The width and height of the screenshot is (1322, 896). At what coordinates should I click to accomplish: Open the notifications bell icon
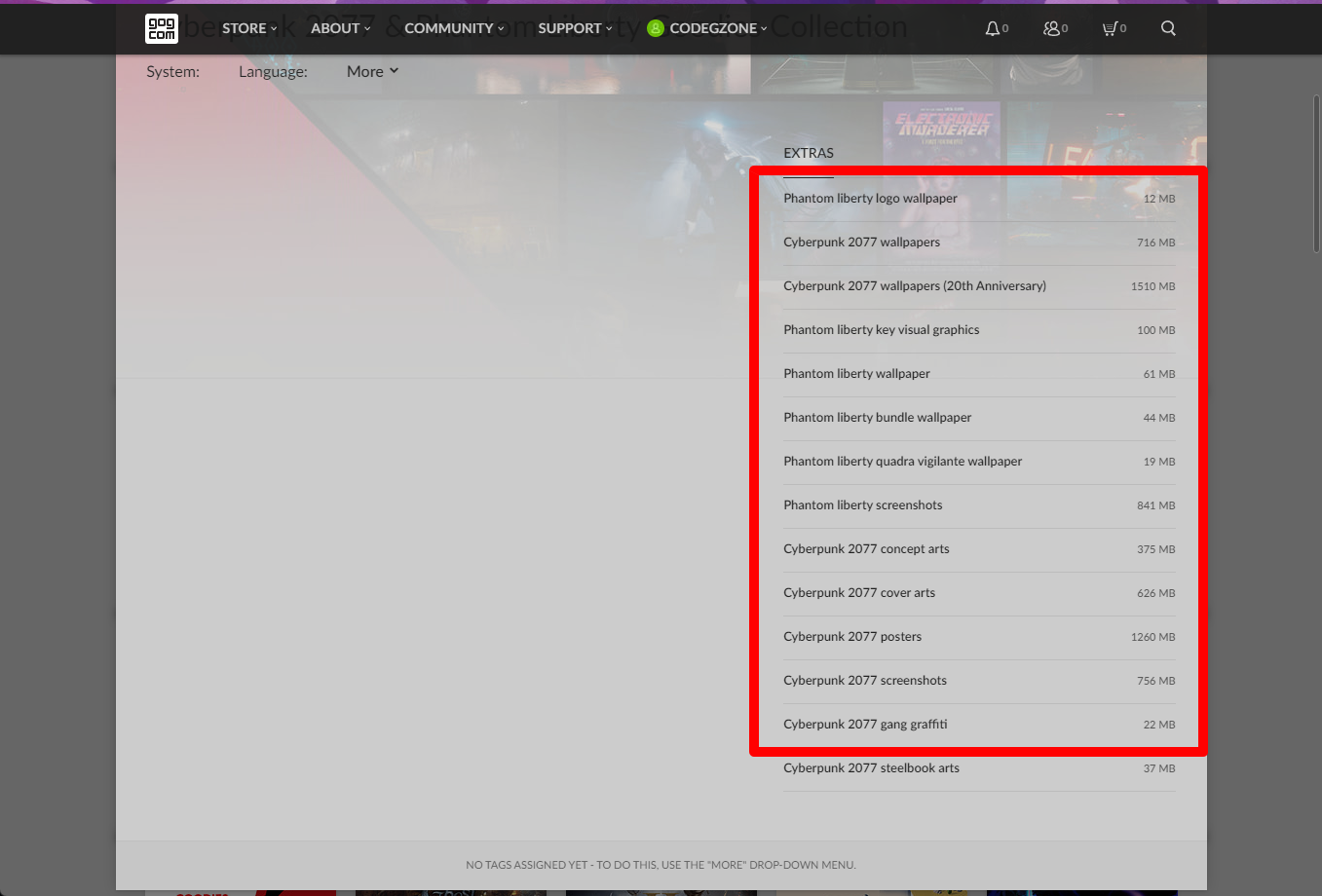[992, 28]
